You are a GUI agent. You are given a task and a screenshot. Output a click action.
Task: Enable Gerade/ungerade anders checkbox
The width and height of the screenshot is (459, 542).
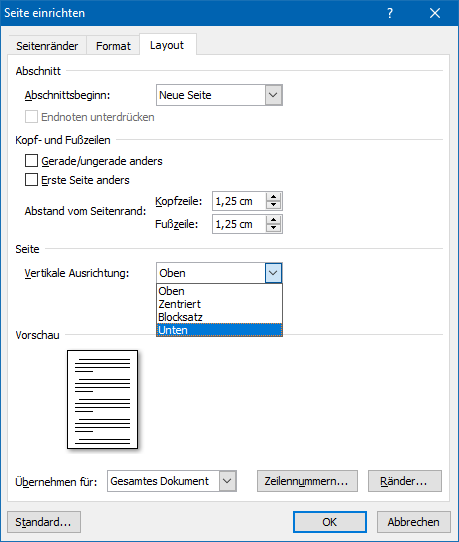(31, 161)
